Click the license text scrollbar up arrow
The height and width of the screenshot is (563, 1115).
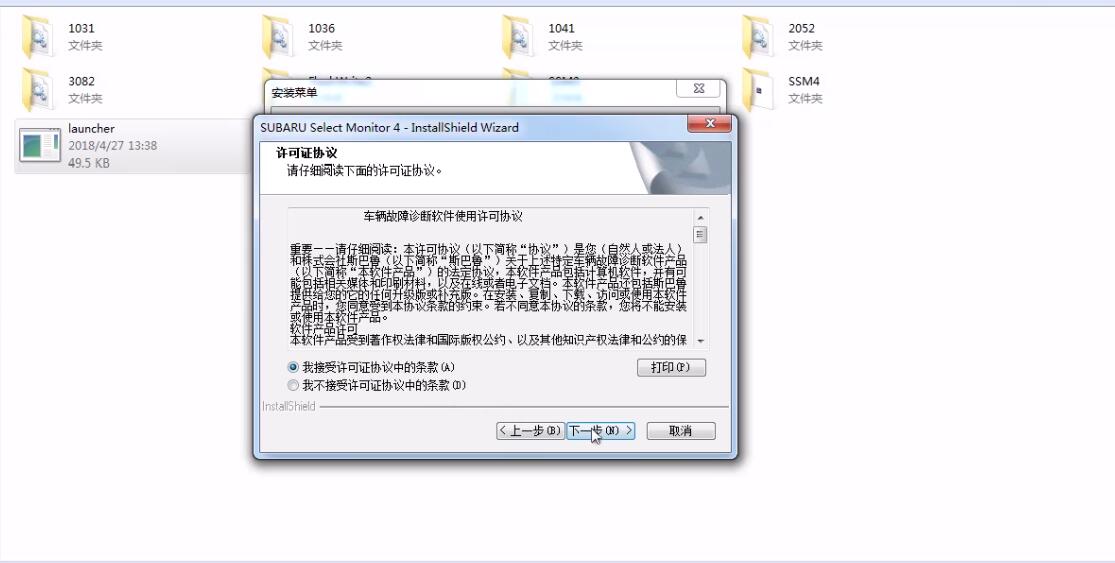700,218
